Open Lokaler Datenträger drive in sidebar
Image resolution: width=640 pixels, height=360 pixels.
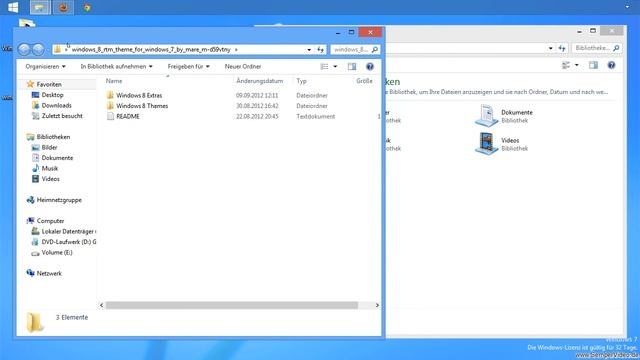pos(68,231)
